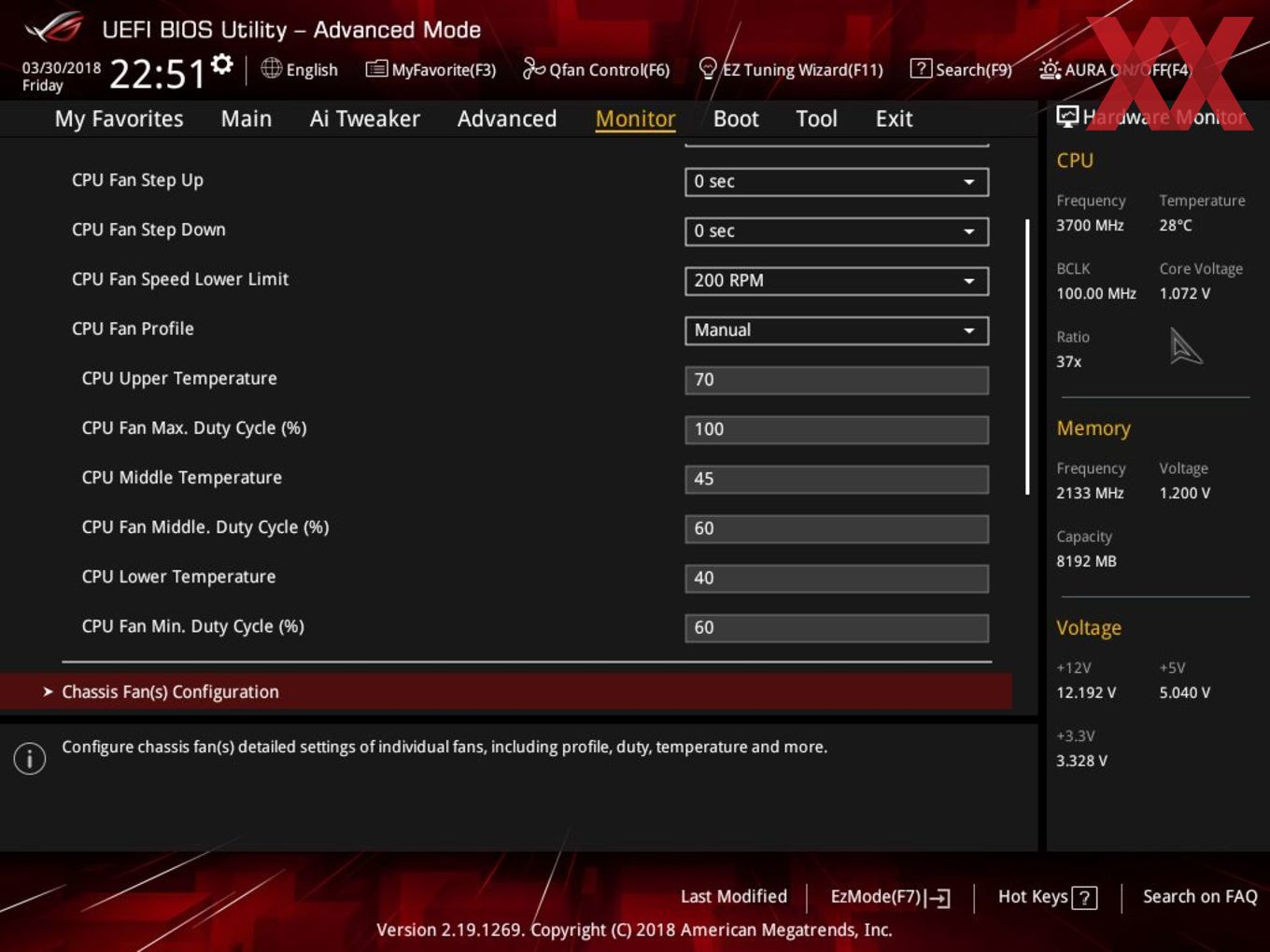Open Search(F9)
This screenshot has width=1270, height=952.
(x=961, y=69)
